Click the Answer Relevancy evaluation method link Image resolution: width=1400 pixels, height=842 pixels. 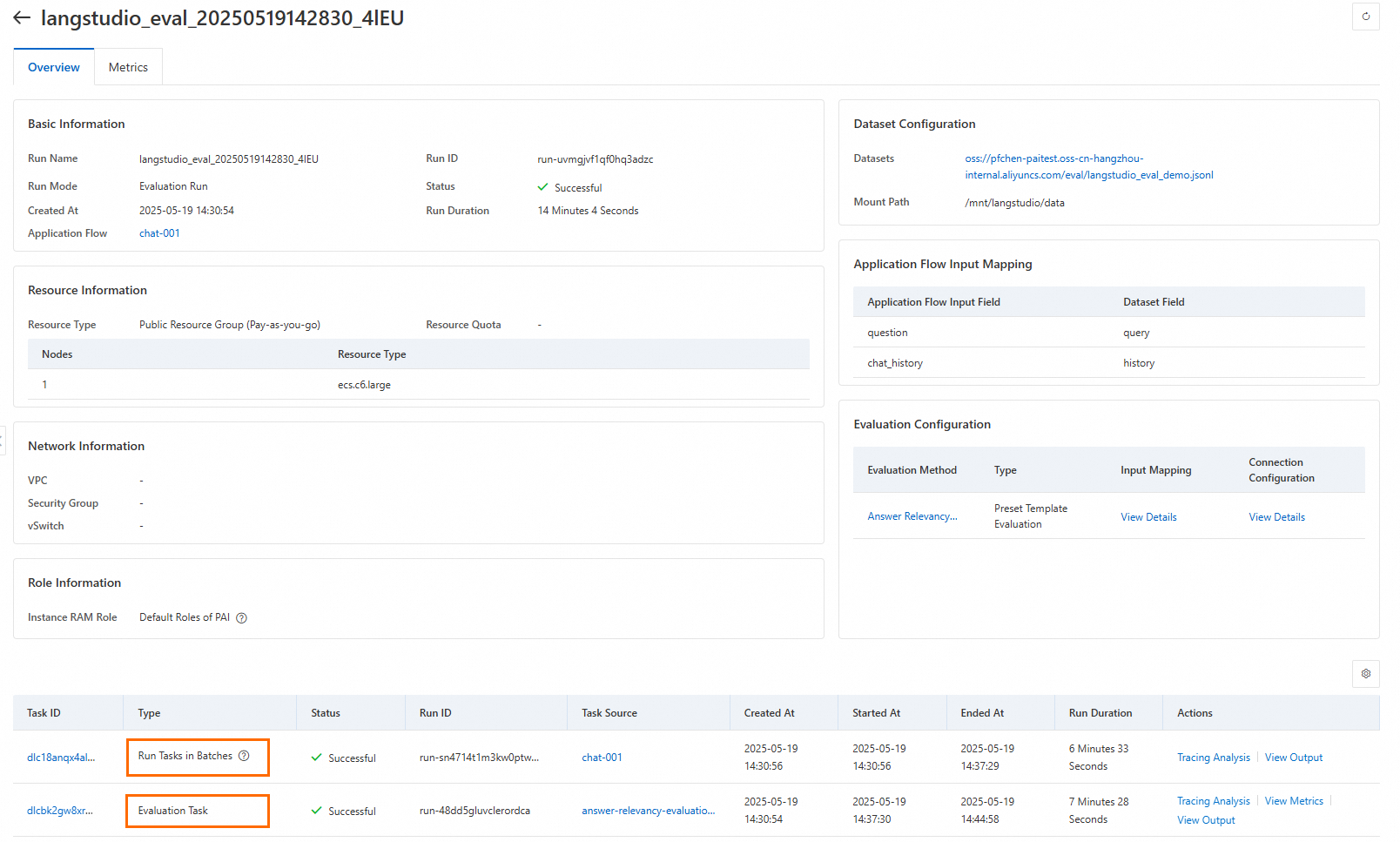point(912,516)
